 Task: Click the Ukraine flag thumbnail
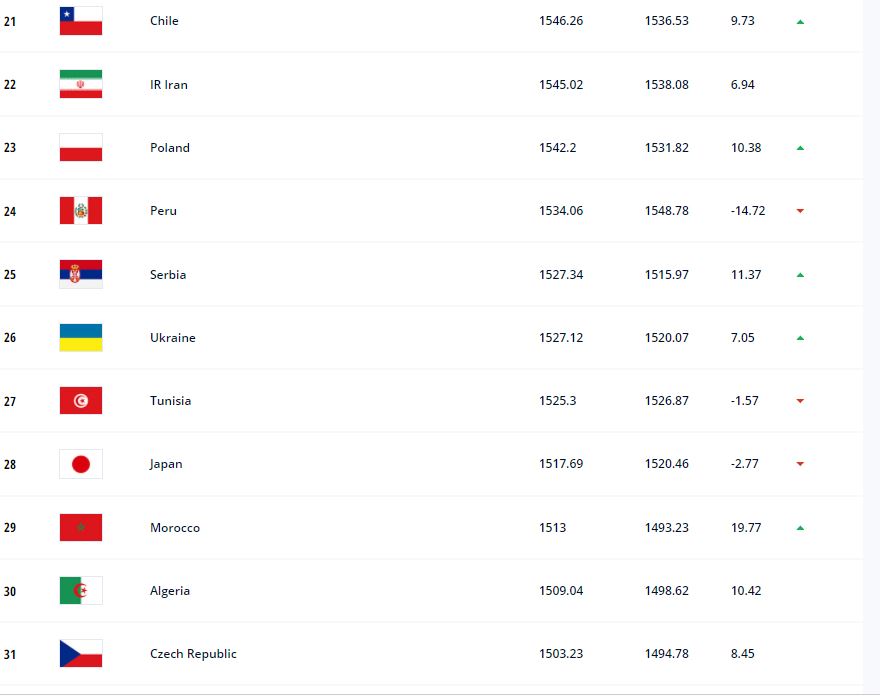[81, 337]
